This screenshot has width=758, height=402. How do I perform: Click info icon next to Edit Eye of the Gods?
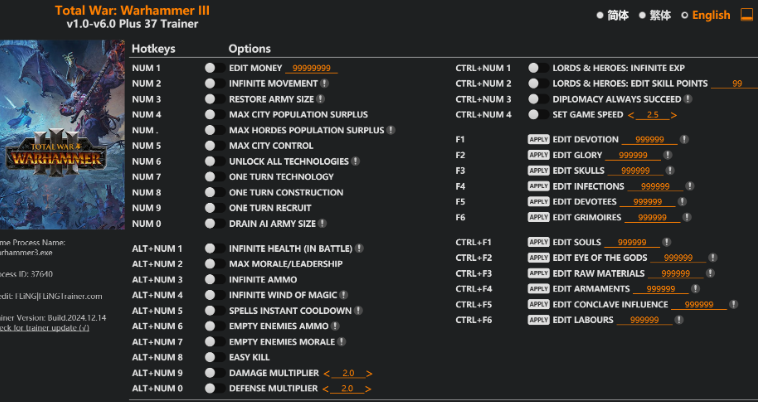coord(713,258)
